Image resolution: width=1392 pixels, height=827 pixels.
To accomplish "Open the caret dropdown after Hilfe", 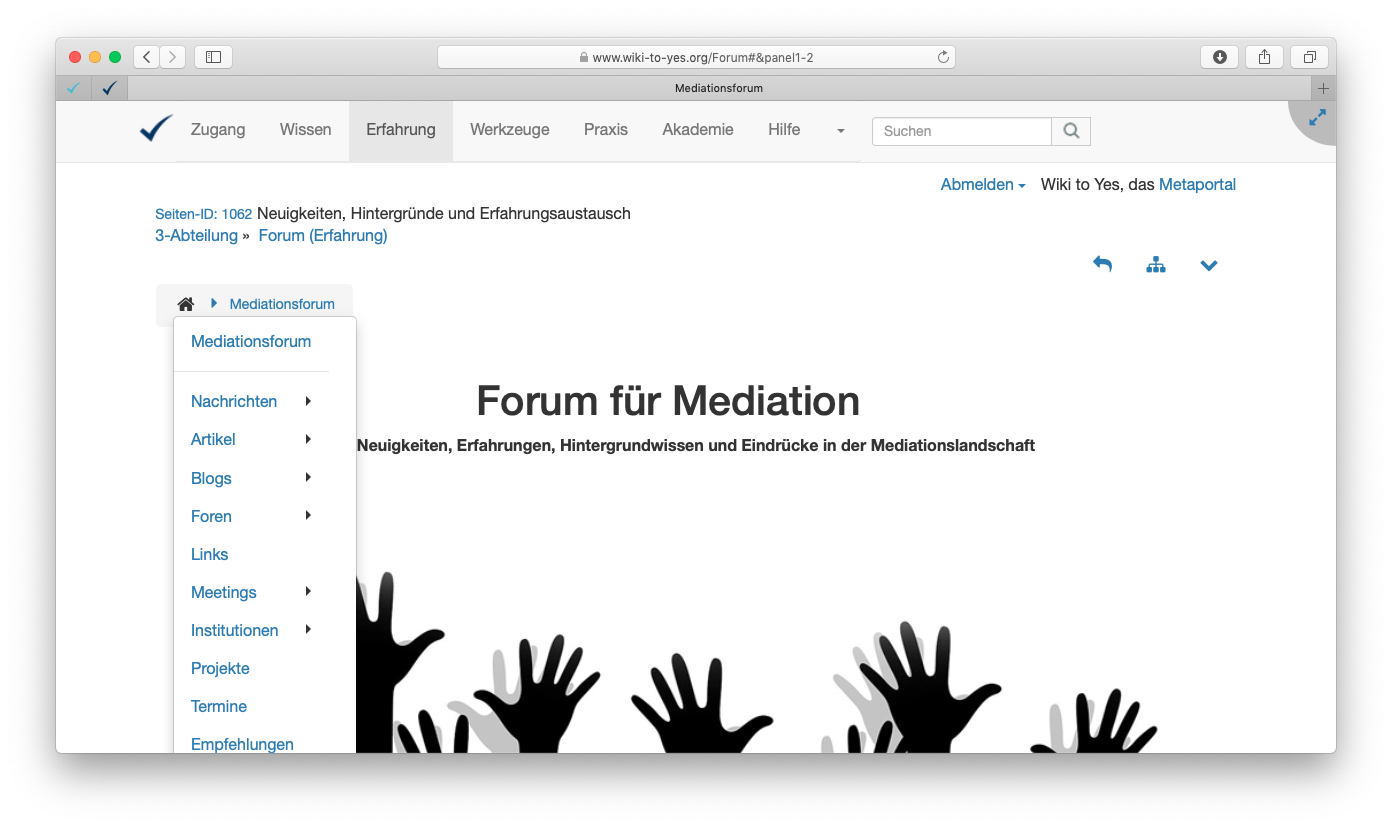I will (x=840, y=131).
